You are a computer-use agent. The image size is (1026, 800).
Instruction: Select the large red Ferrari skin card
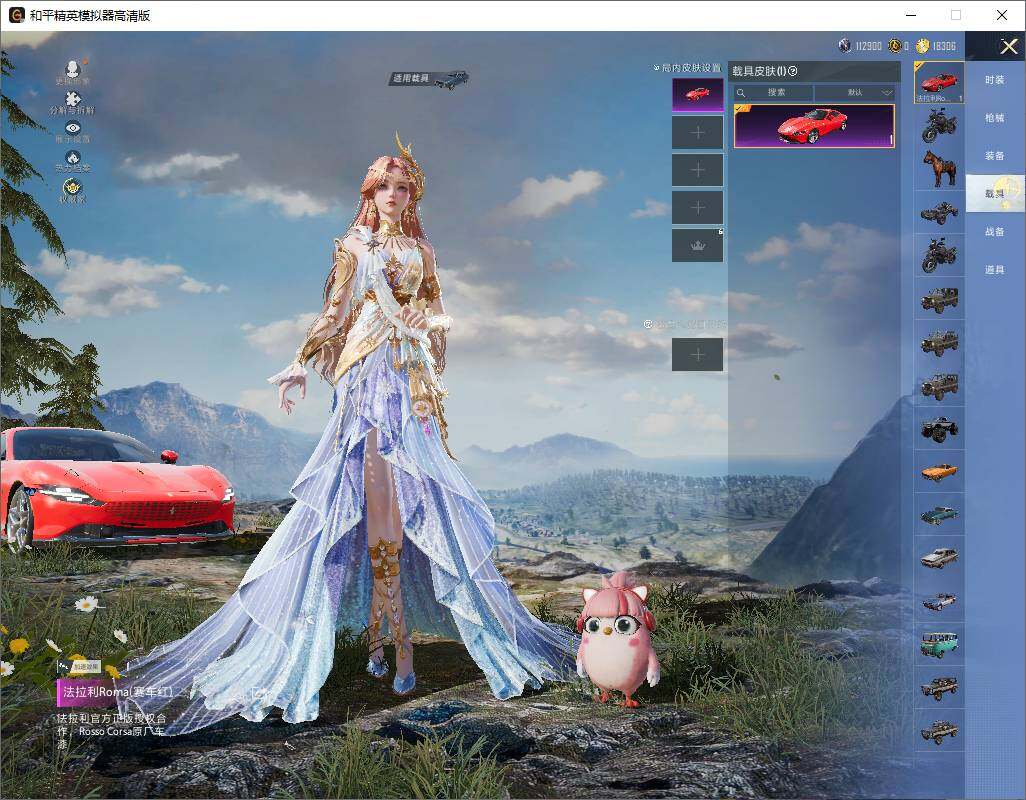click(814, 126)
